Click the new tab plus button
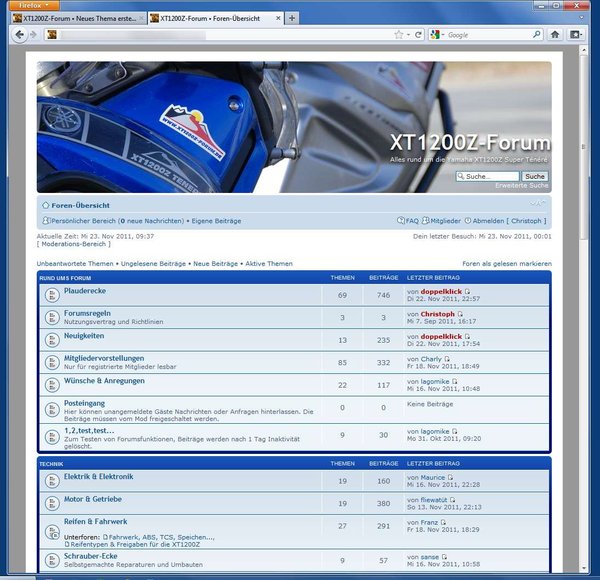 [x=292, y=18]
